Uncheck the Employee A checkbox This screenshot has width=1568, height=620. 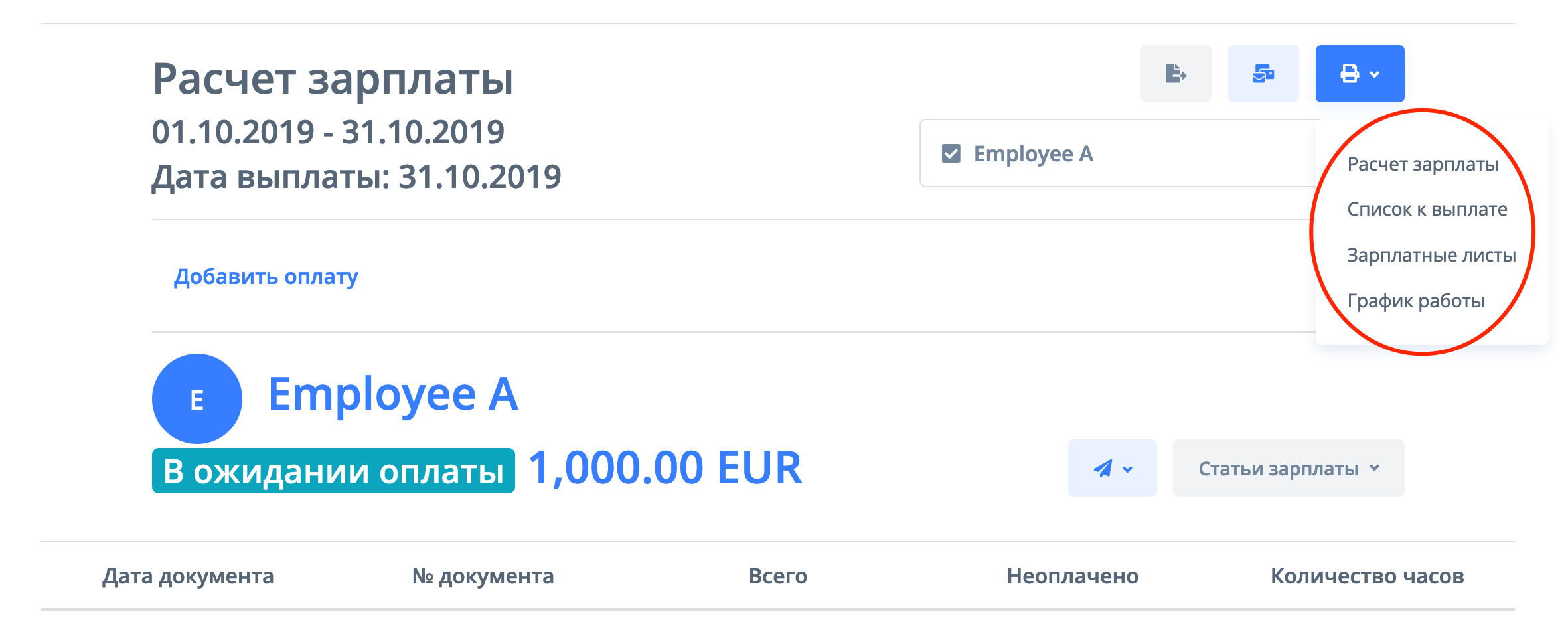(951, 154)
